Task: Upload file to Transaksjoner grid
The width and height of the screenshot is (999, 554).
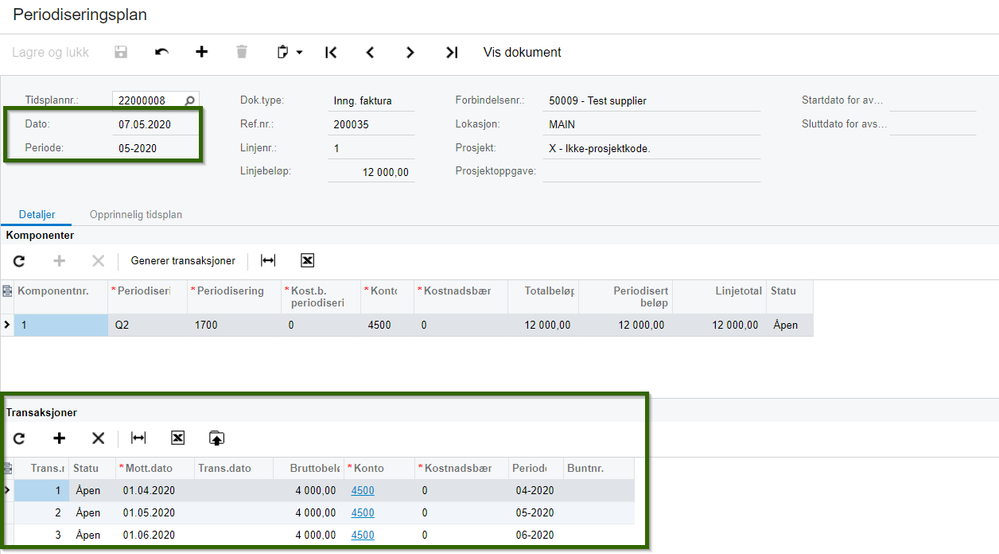Action: pos(217,438)
